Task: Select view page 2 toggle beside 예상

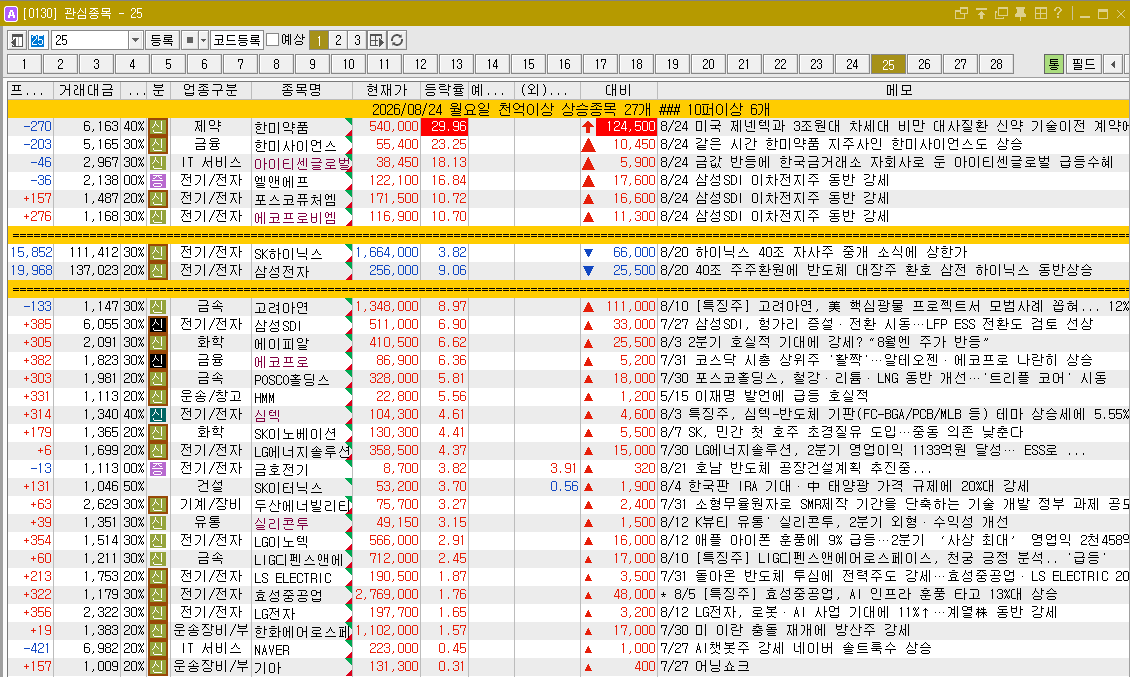Action: point(338,40)
